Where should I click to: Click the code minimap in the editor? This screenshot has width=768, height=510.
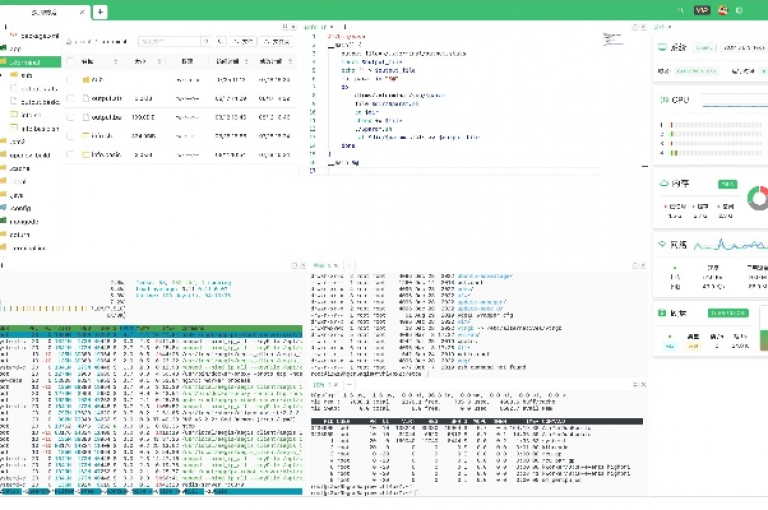pos(612,39)
